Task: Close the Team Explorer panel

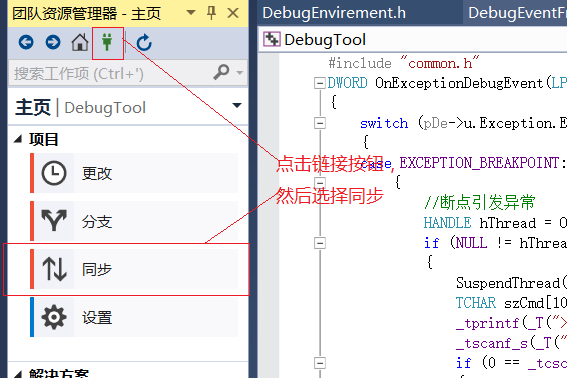Action: [233, 13]
